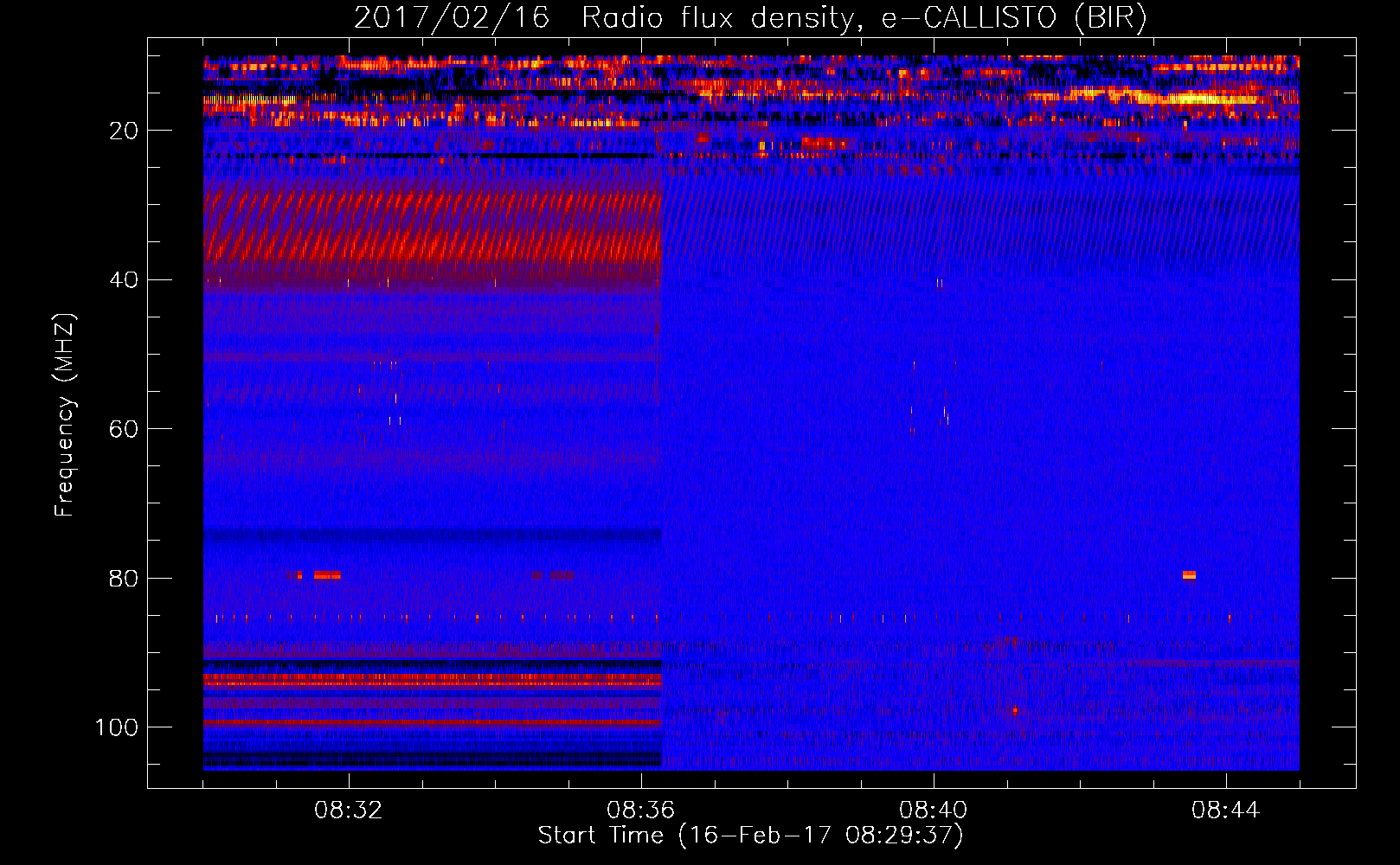Click the 08:32 time tick label

pos(349,811)
